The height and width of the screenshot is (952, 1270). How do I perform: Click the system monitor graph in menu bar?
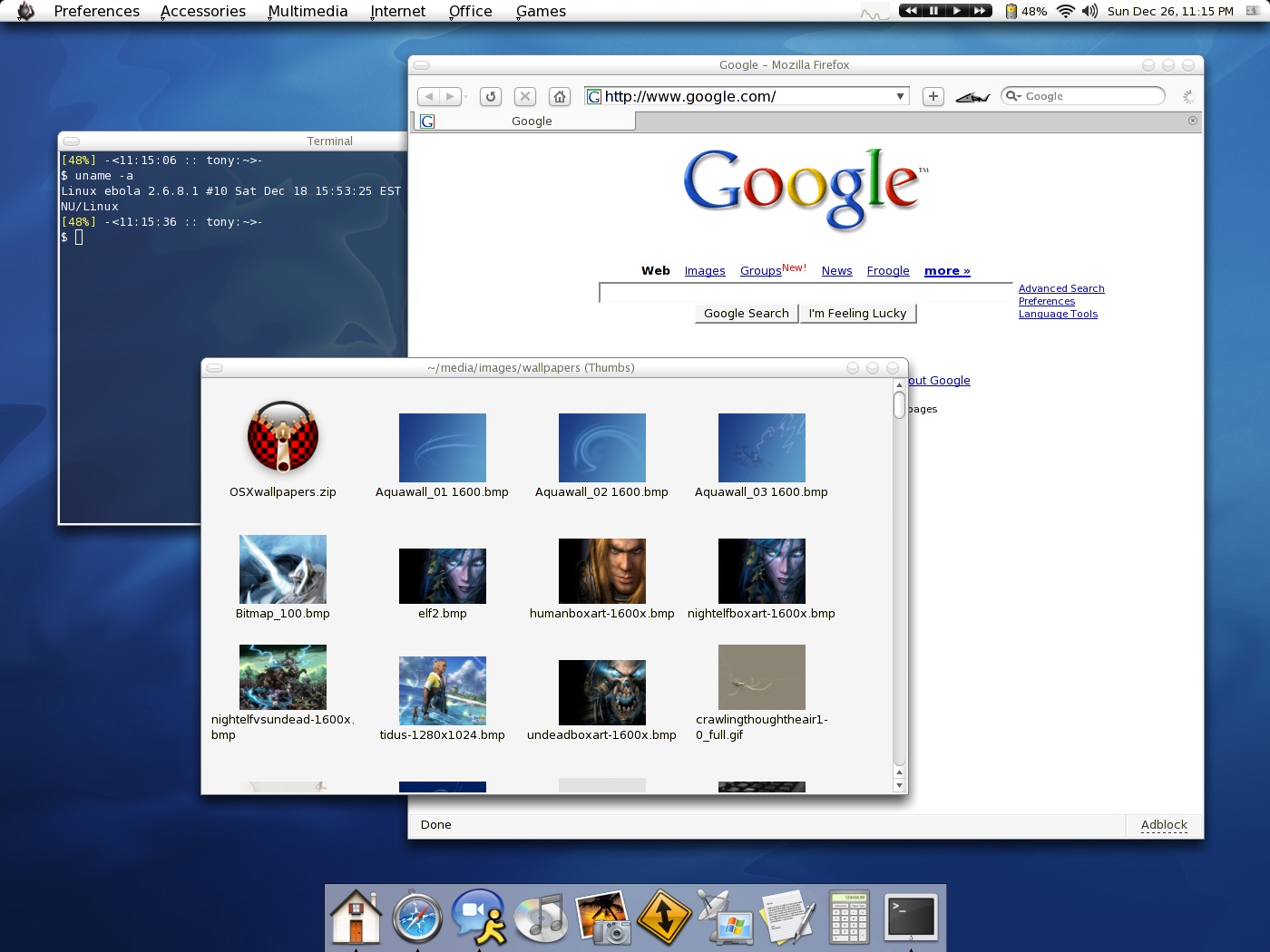pyautogui.click(x=875, y=12)
